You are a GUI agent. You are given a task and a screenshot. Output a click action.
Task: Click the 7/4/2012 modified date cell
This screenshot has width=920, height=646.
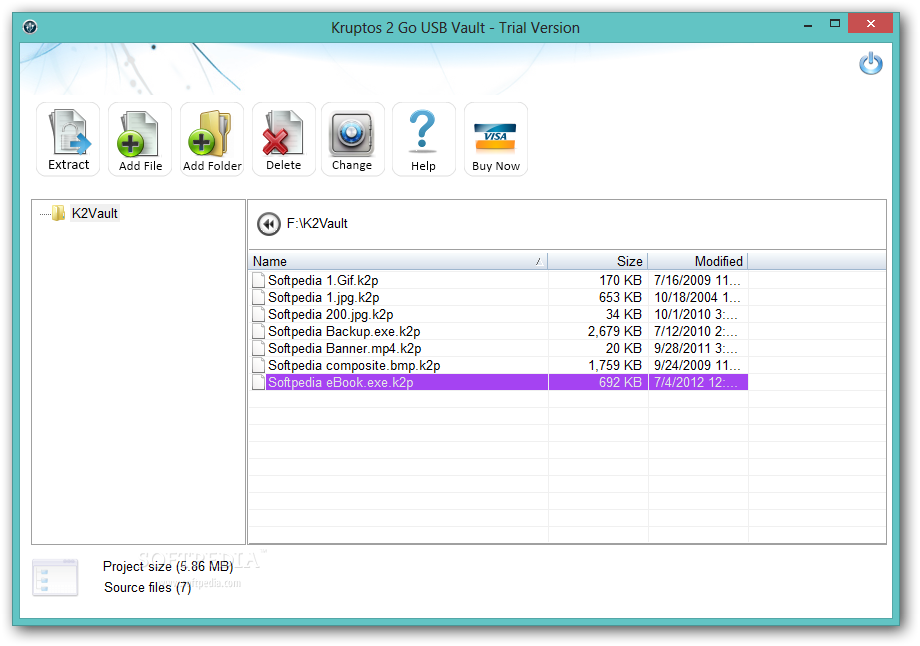[x=698, y=383]
